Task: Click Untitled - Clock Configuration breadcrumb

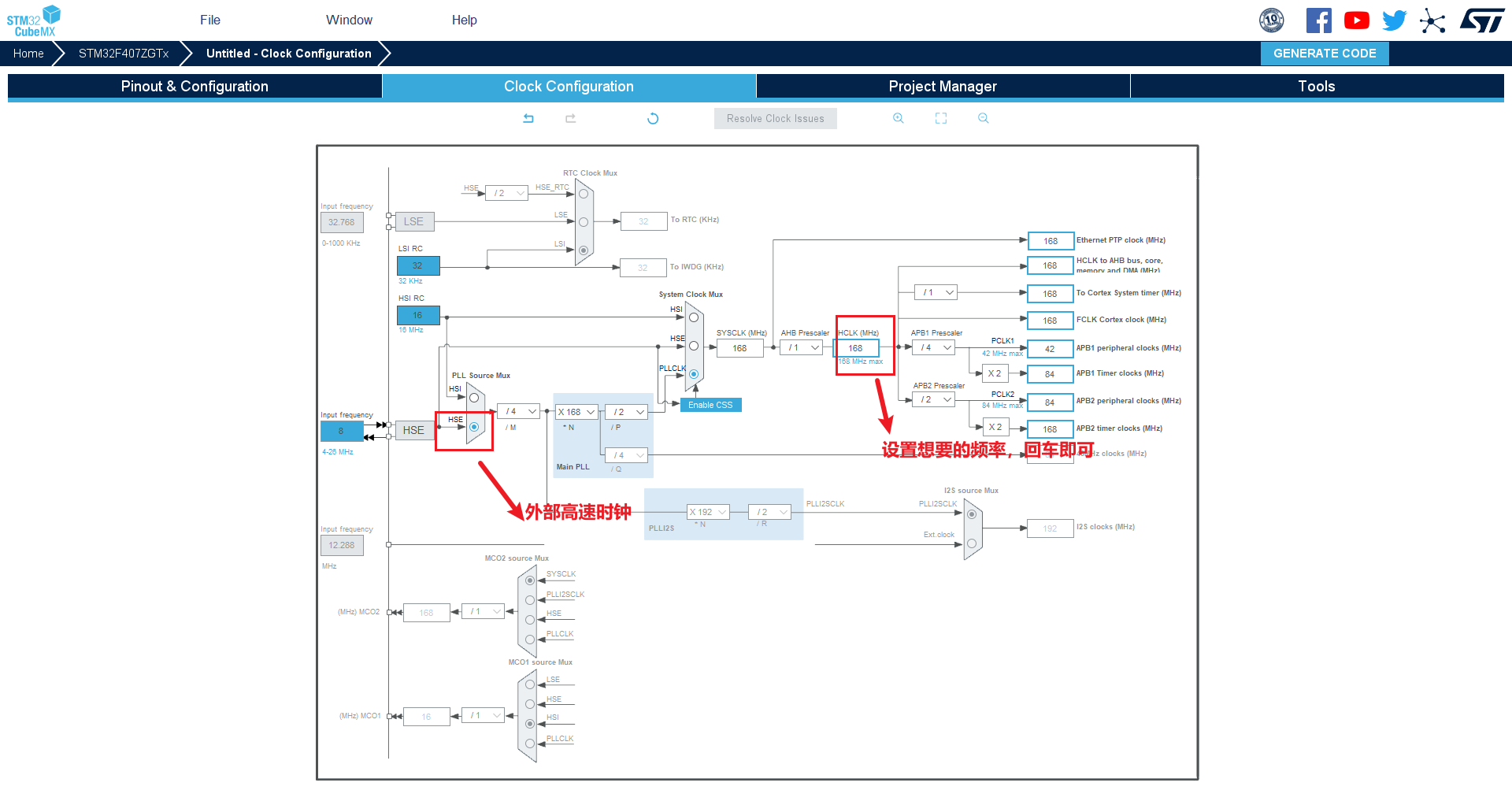Action: tap(289, 54)
